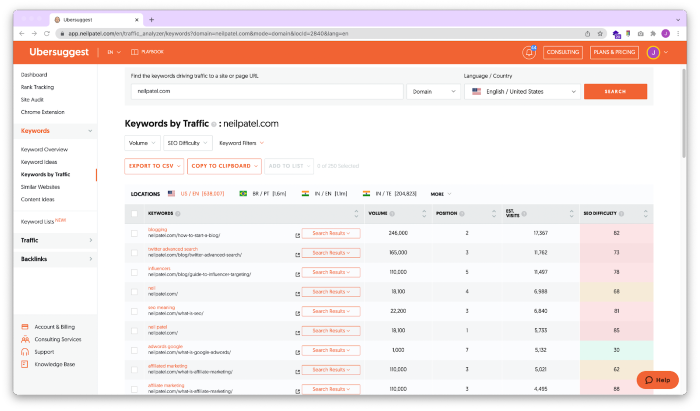Click the browser forward arrow
700x411 pixels.
tap(34, 33)
